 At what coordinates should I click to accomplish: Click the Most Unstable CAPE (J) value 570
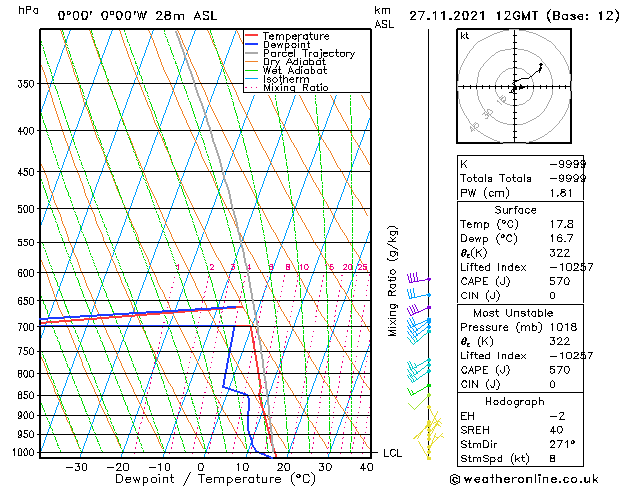point(560,370)
